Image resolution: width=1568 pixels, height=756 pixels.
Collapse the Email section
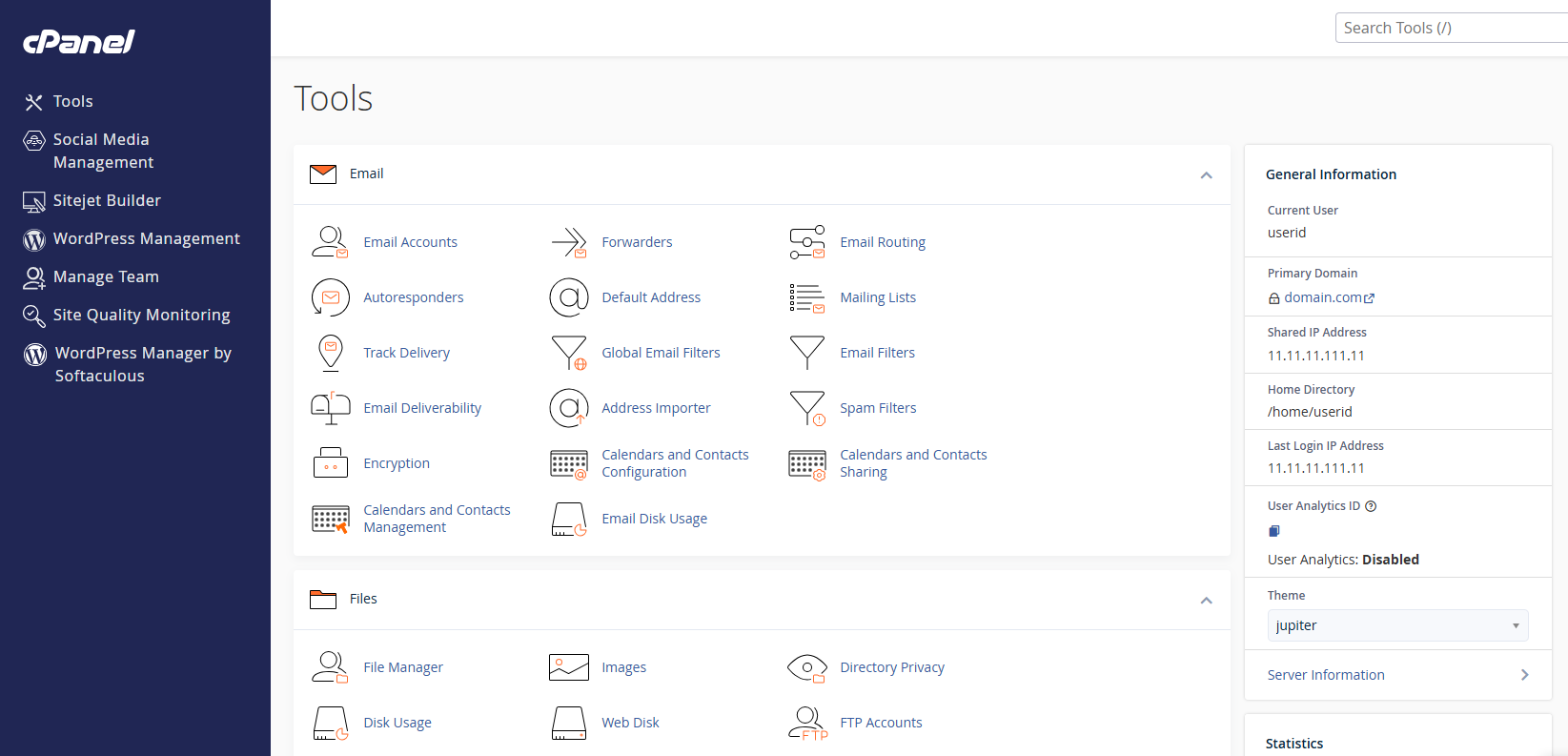(1206, 175)
